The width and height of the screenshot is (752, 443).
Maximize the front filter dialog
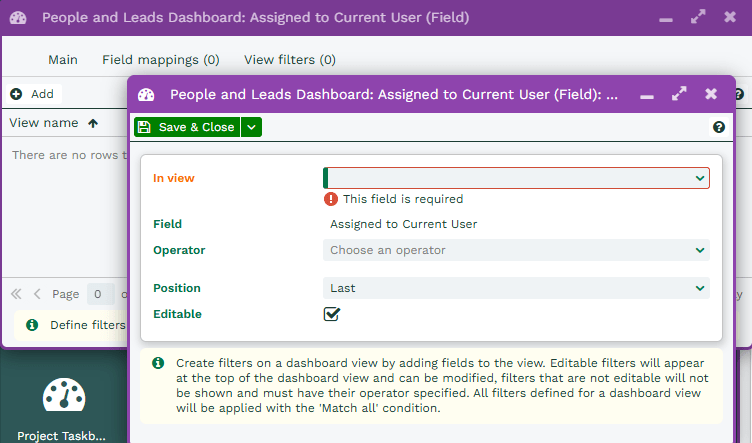679,94
